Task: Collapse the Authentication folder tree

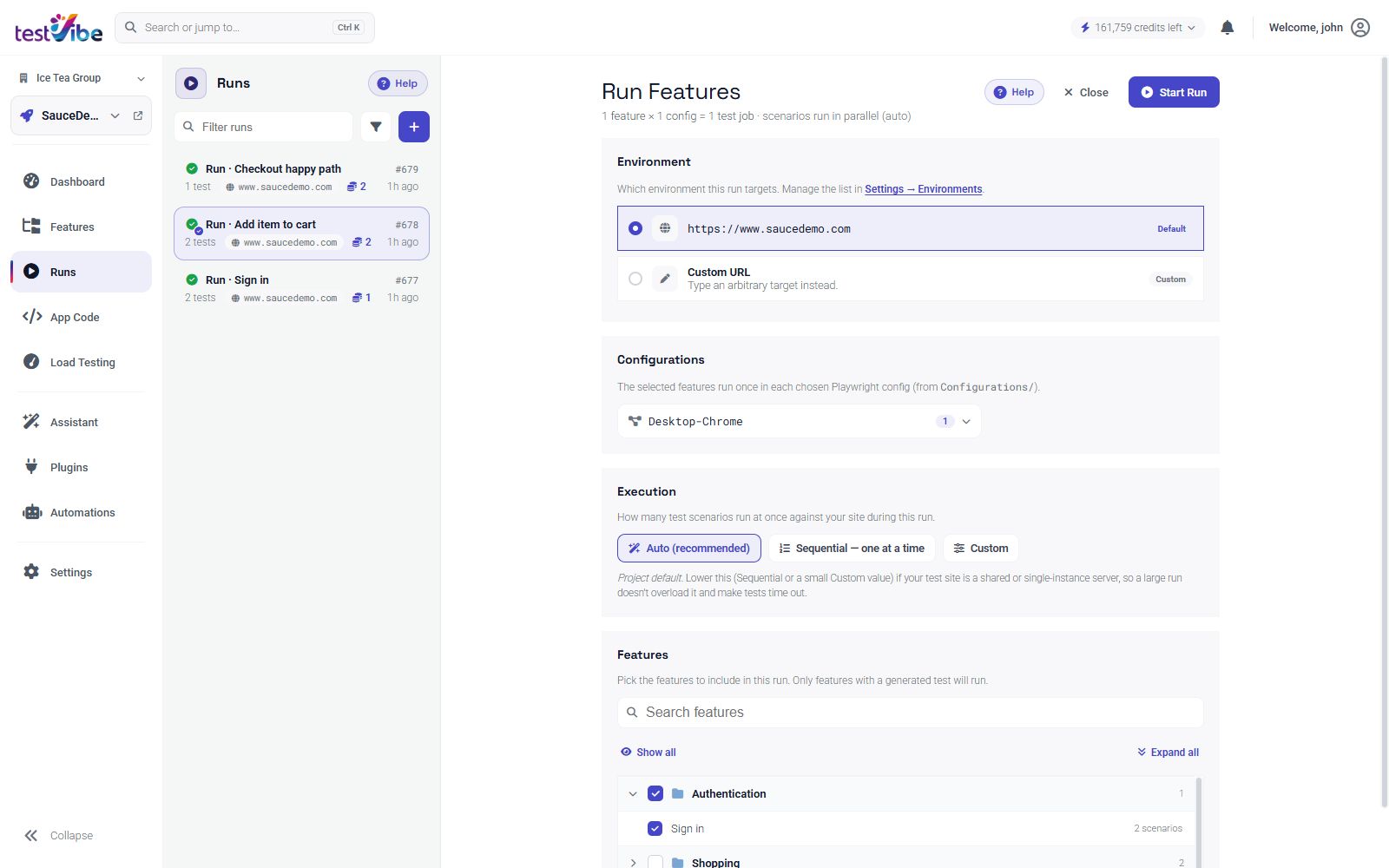Action: click(633, 793)
